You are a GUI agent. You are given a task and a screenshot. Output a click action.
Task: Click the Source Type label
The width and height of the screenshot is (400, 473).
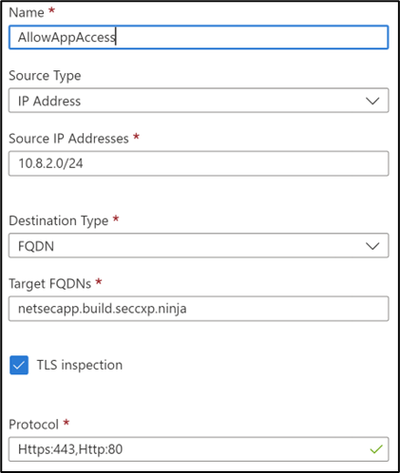click(45, 76)
